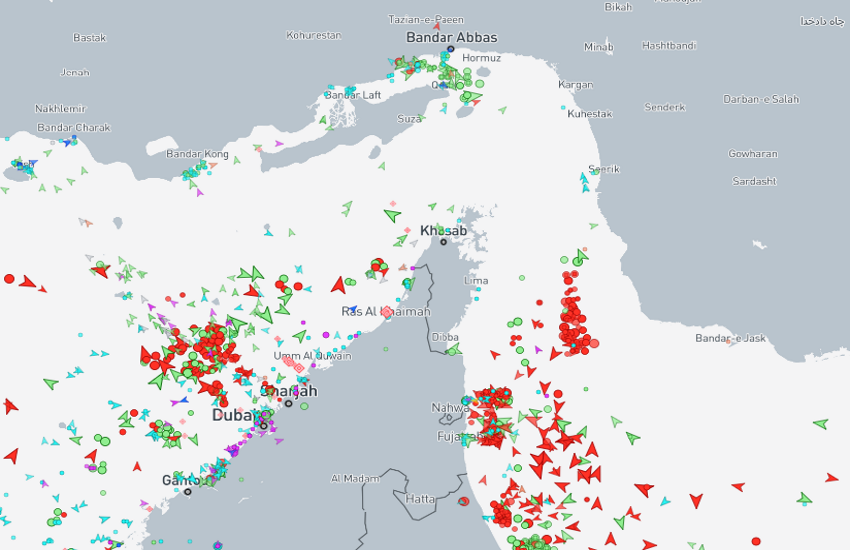Click the red vessel arrow north of Bandar Abbas
This screenshot has width=850, height=550.
click(x=437, y=26)
